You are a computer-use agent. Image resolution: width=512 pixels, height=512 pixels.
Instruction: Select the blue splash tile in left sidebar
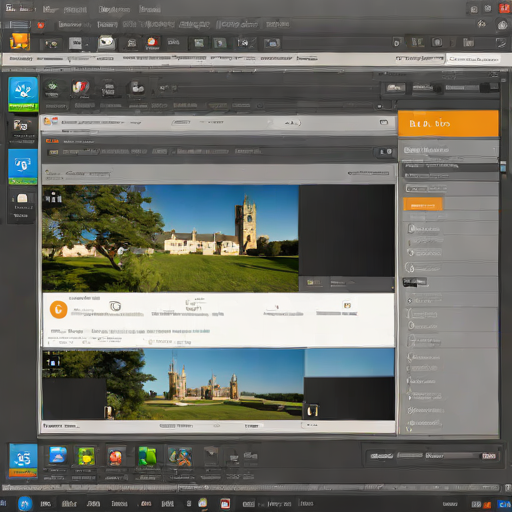point(23,94)
